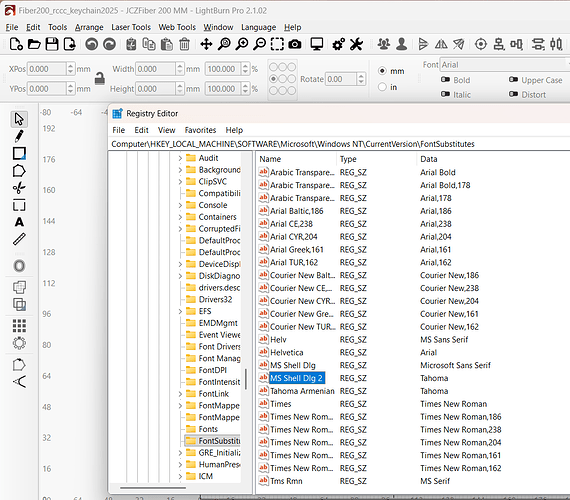Select the Rectangle tool
This screenshot has width=570, height=500.
click(19, 153)
